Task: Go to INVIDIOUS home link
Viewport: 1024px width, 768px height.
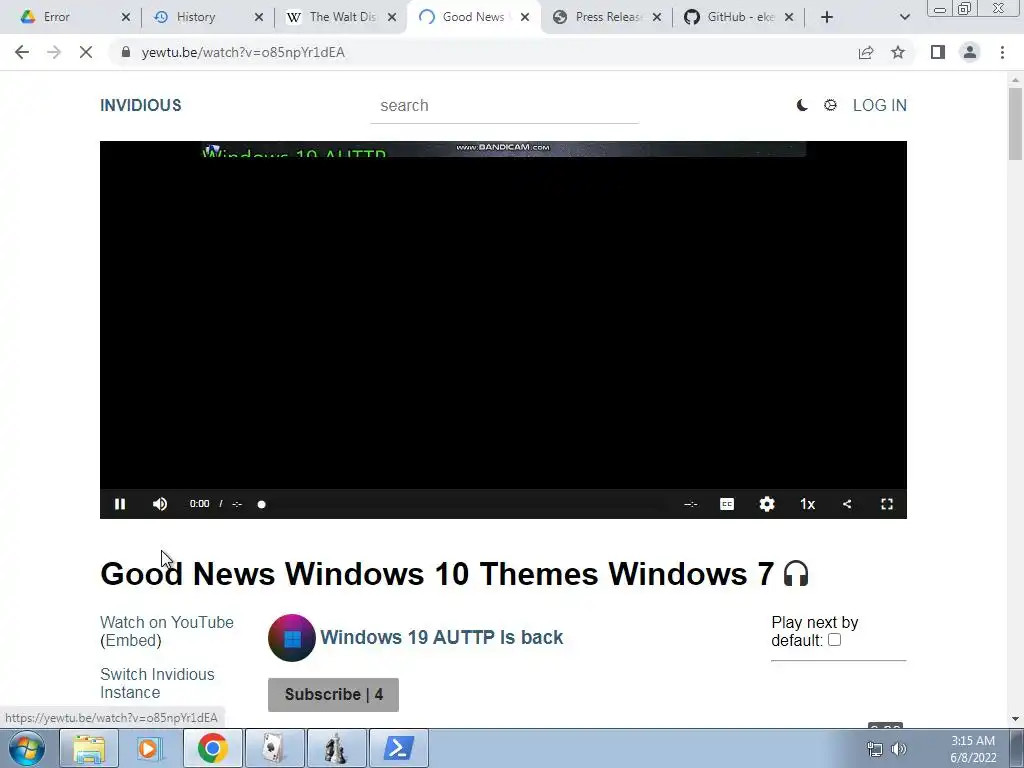Action: coord(140,105)
